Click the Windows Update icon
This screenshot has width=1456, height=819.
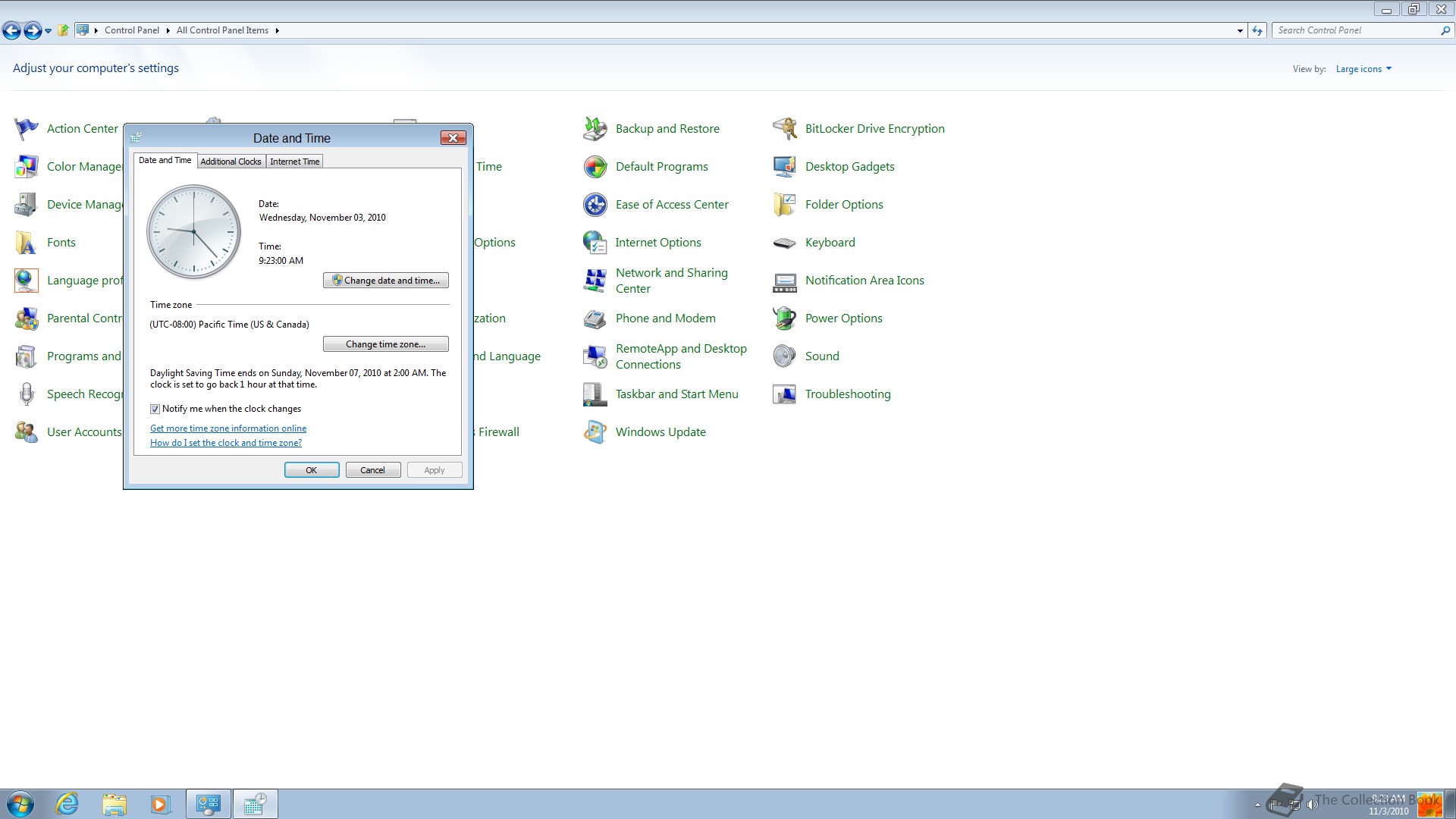pyautogui.click(x=595, y=432)
